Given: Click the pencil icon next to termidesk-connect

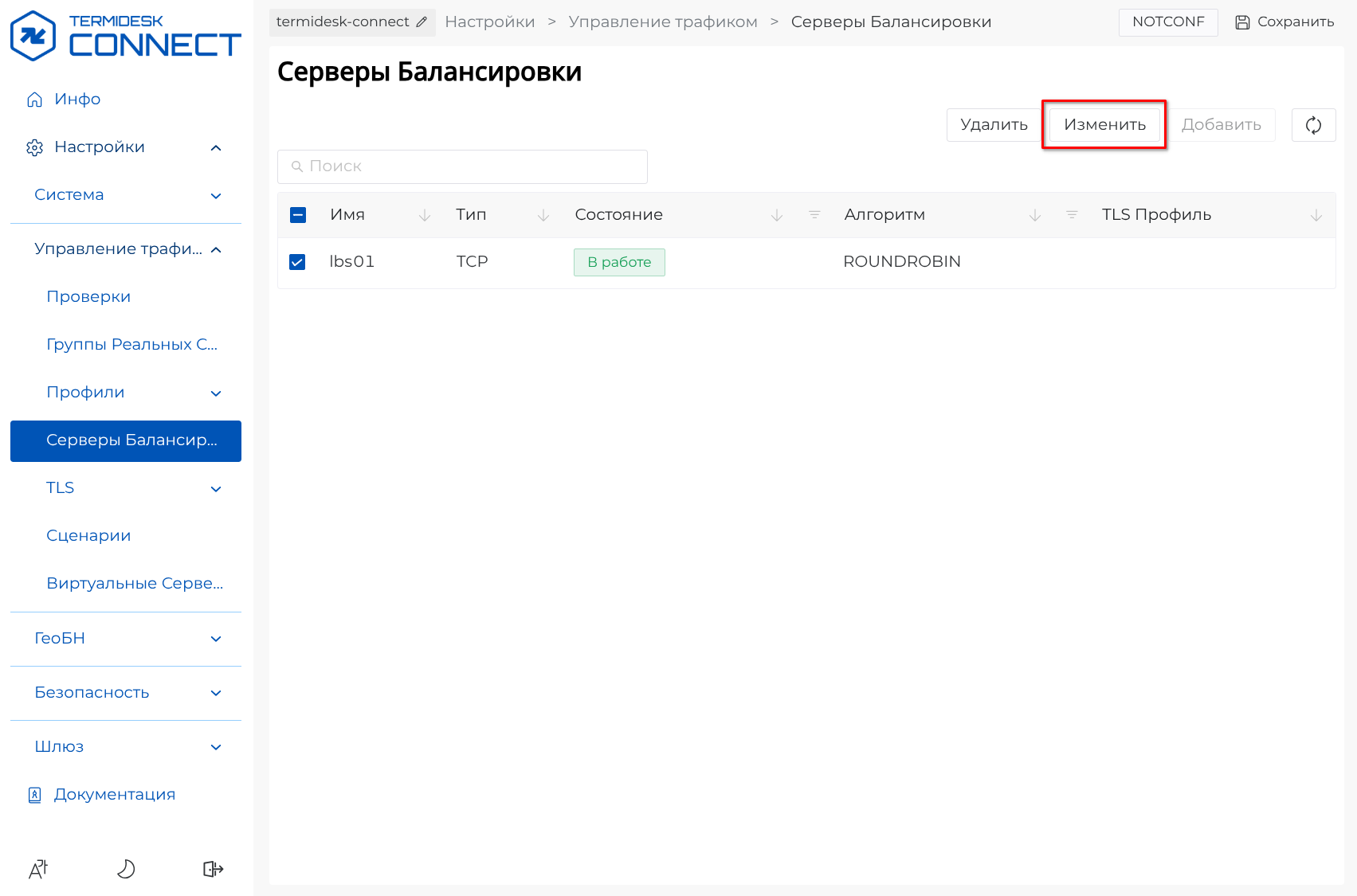Looking at the screenshot, I should pyautogui.click(x=422, y=22).
